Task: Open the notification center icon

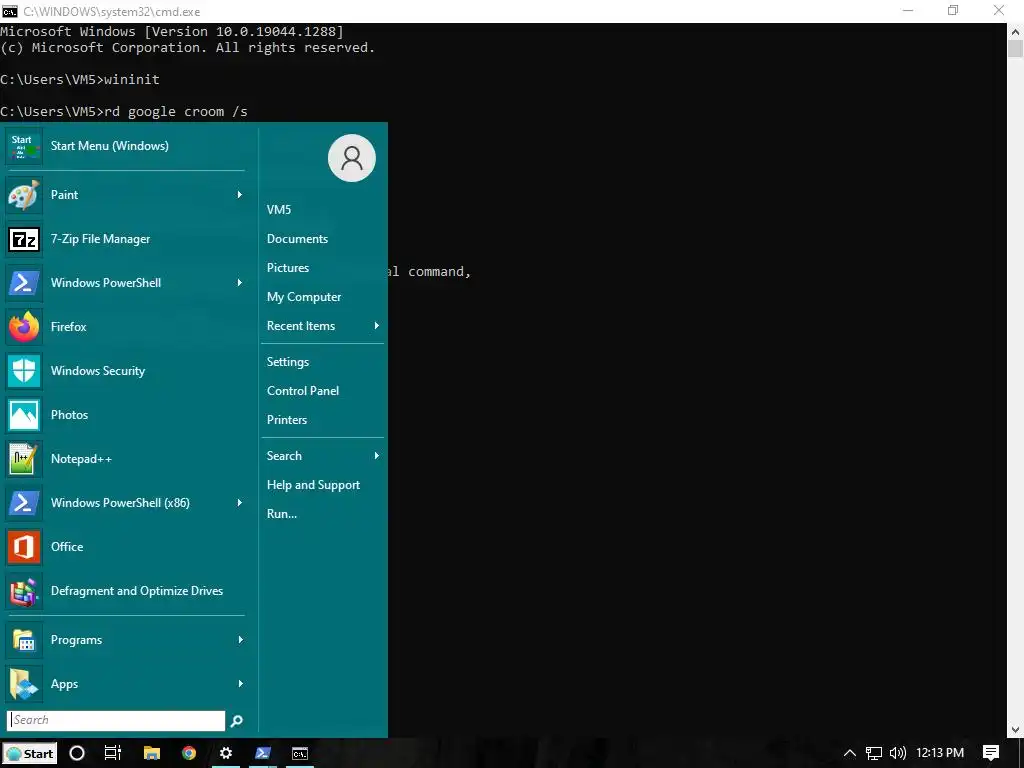Action: click(991, 753)
